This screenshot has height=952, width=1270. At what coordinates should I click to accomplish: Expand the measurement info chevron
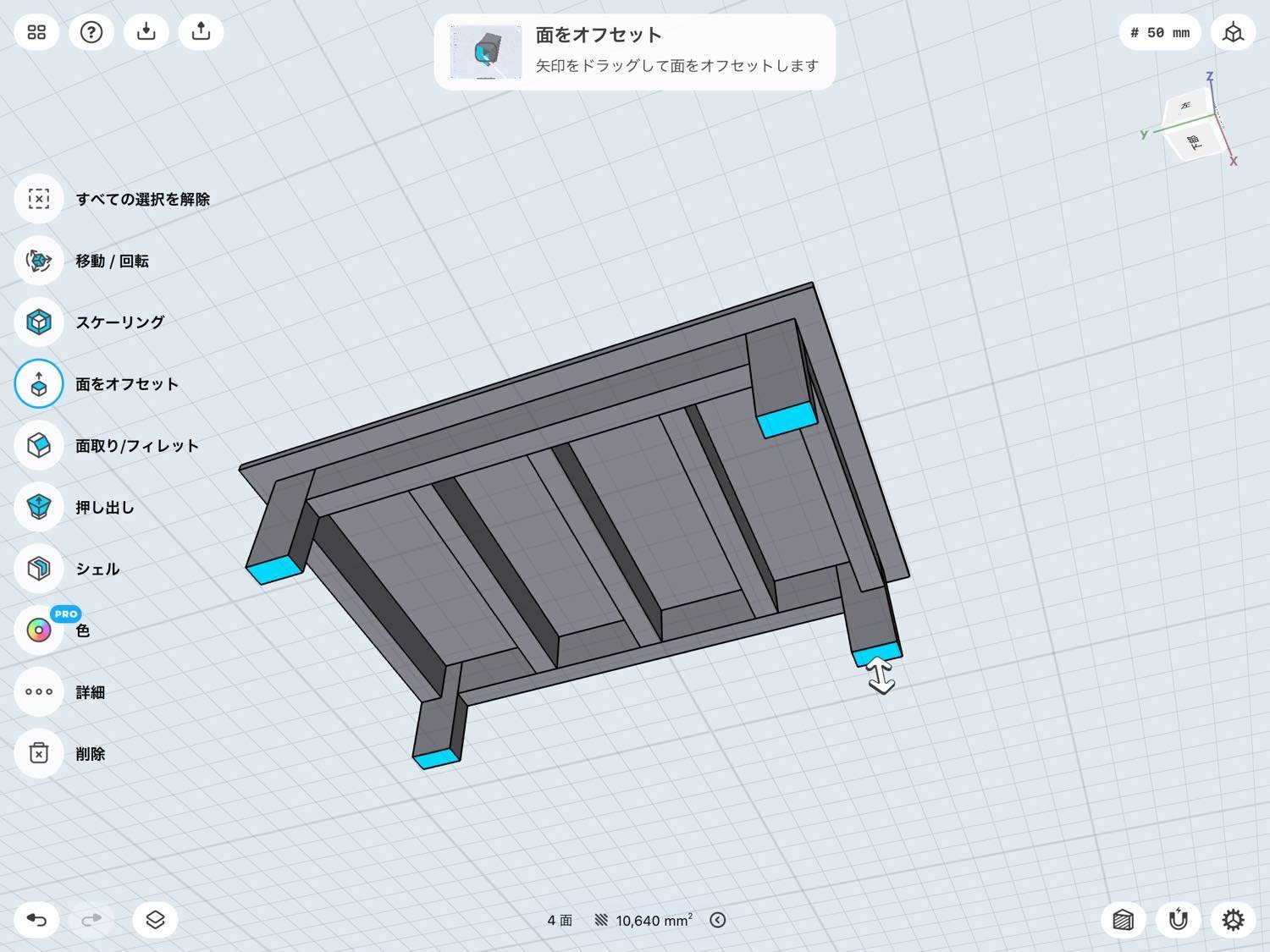tap(718, 920)
